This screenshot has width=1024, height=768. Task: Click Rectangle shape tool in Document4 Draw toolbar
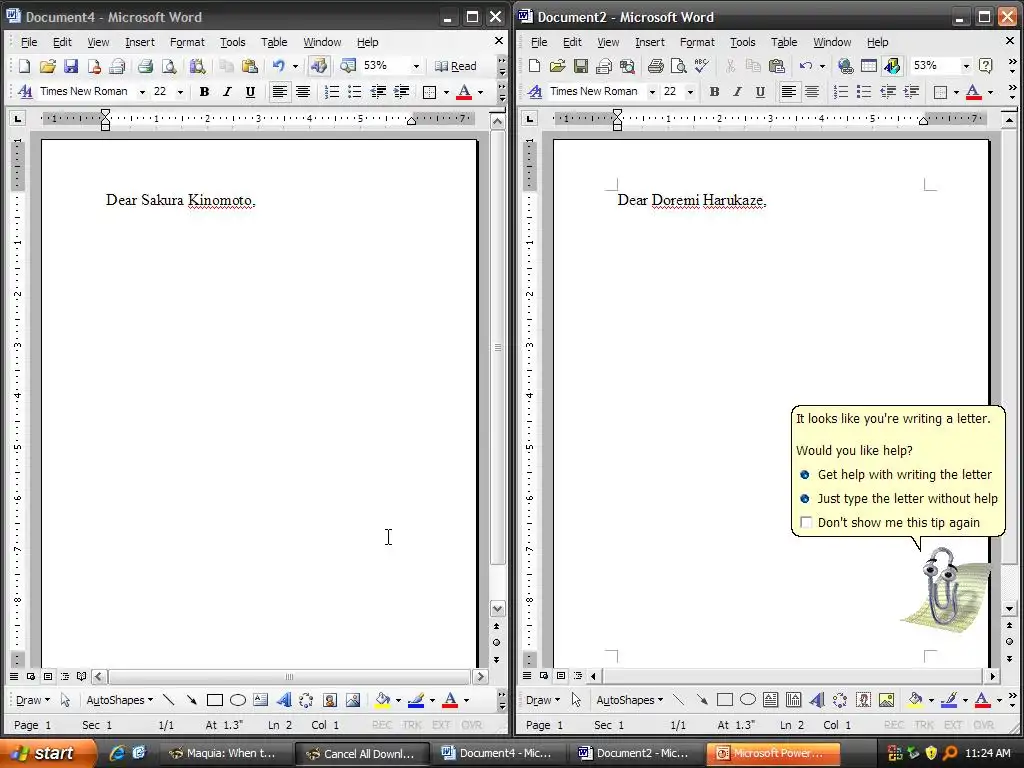214,700
